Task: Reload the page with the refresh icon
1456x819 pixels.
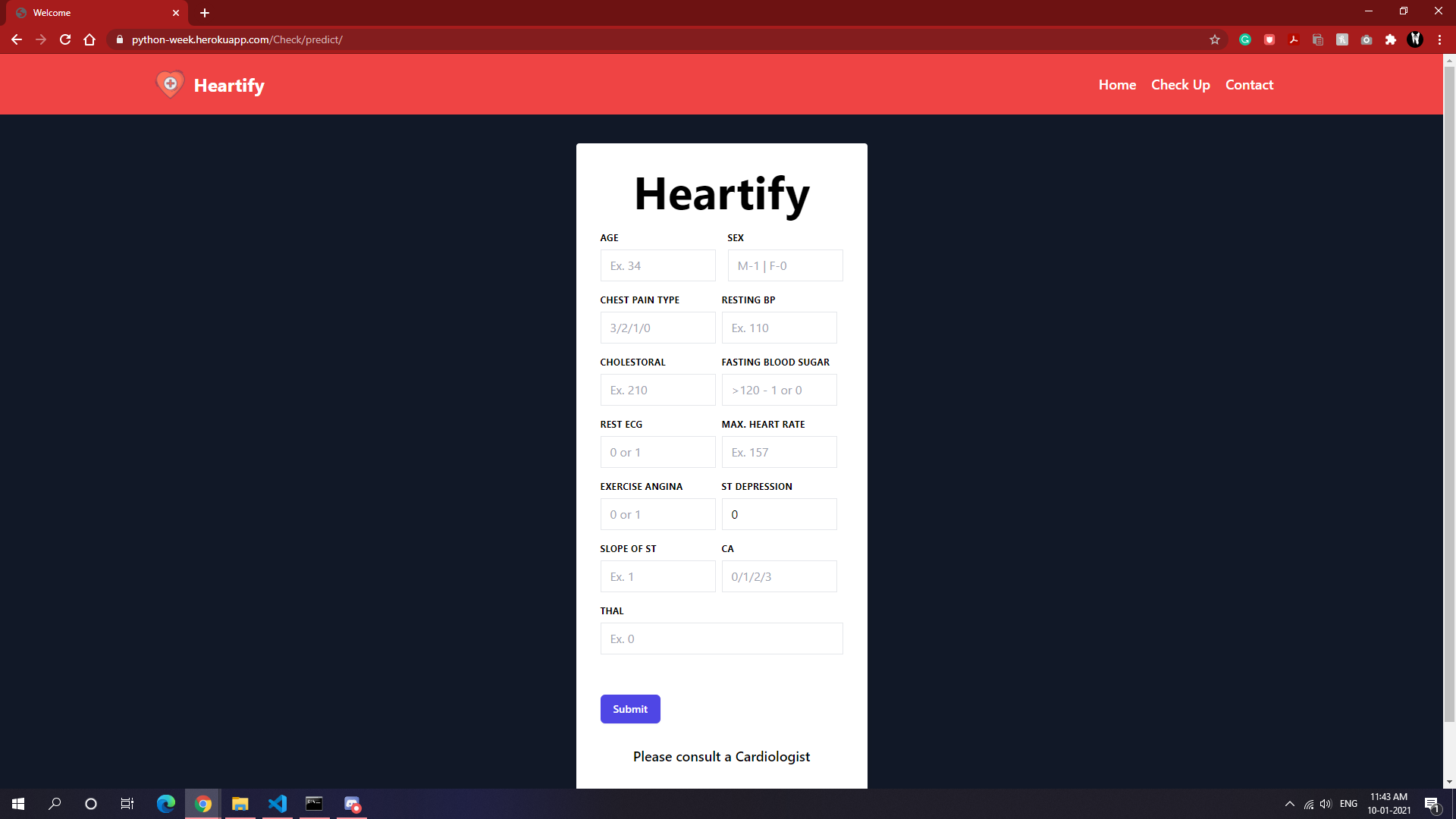Action: [65, 39]
